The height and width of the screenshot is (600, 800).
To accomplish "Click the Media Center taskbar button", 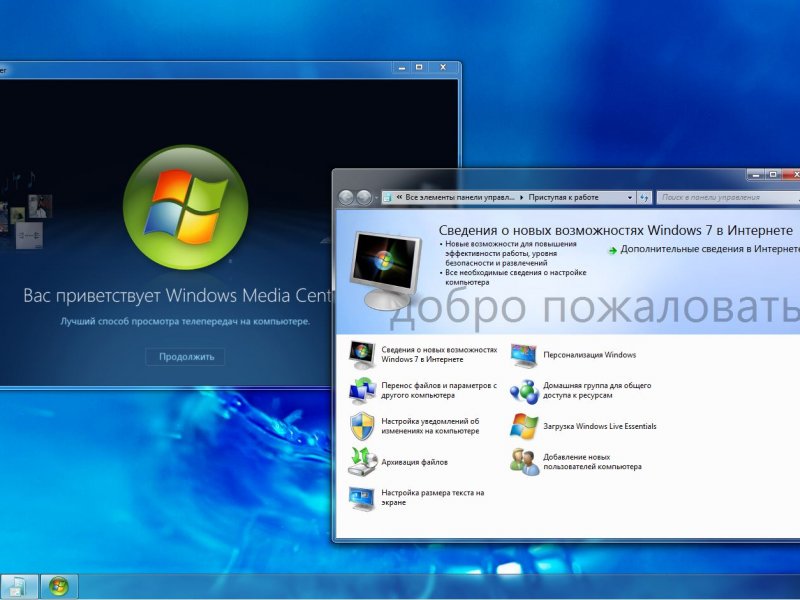I will (x=59, y=586).
